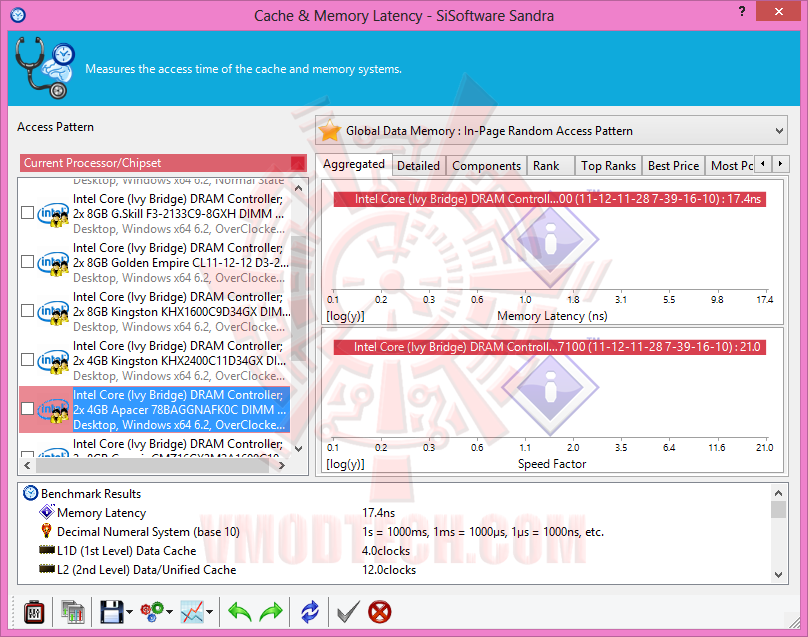808x637 pixels.
Task: Click the Benchmark Results clock icon
Action: click(30, 493)
